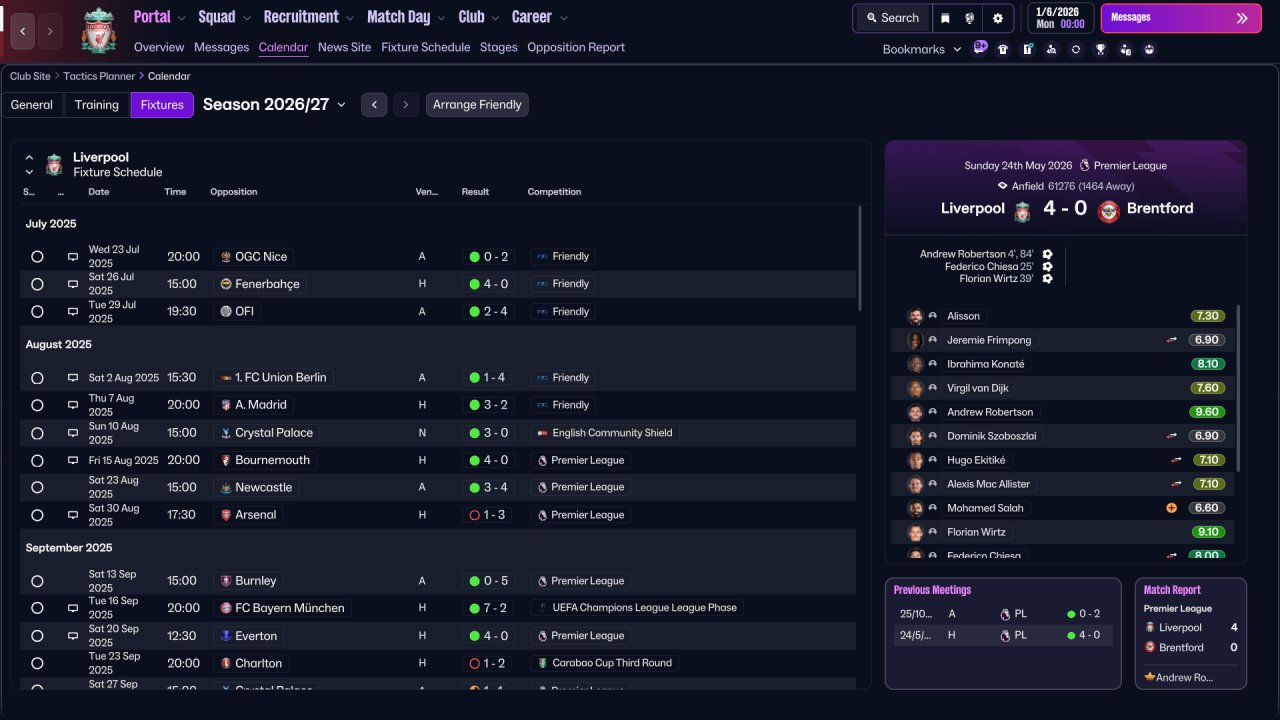Open the bookmark icon beside Search

pos(945,18)
